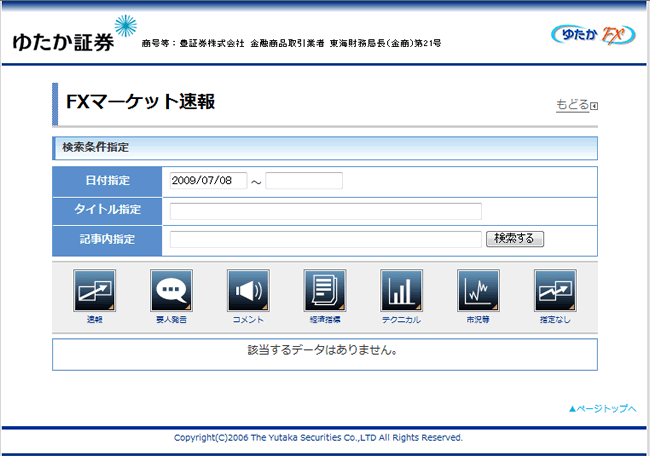Image resolution: width=650 pixels, height=462 pixels.
Task: Click the 日付指定 label cell
Action: tap(107, 182)
